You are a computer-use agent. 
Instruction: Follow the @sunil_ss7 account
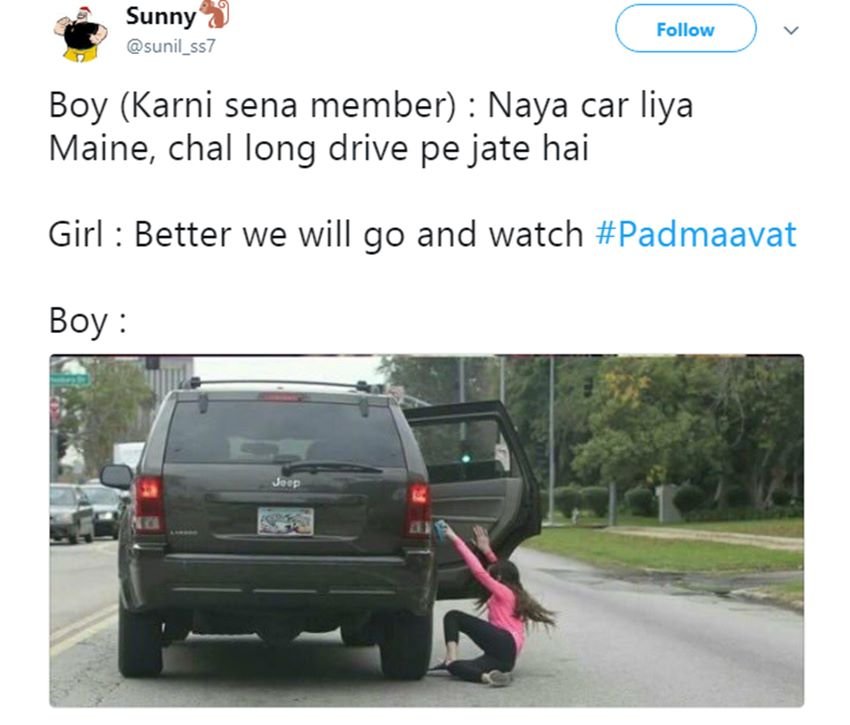pyautogui.click(x=685, y=29)
